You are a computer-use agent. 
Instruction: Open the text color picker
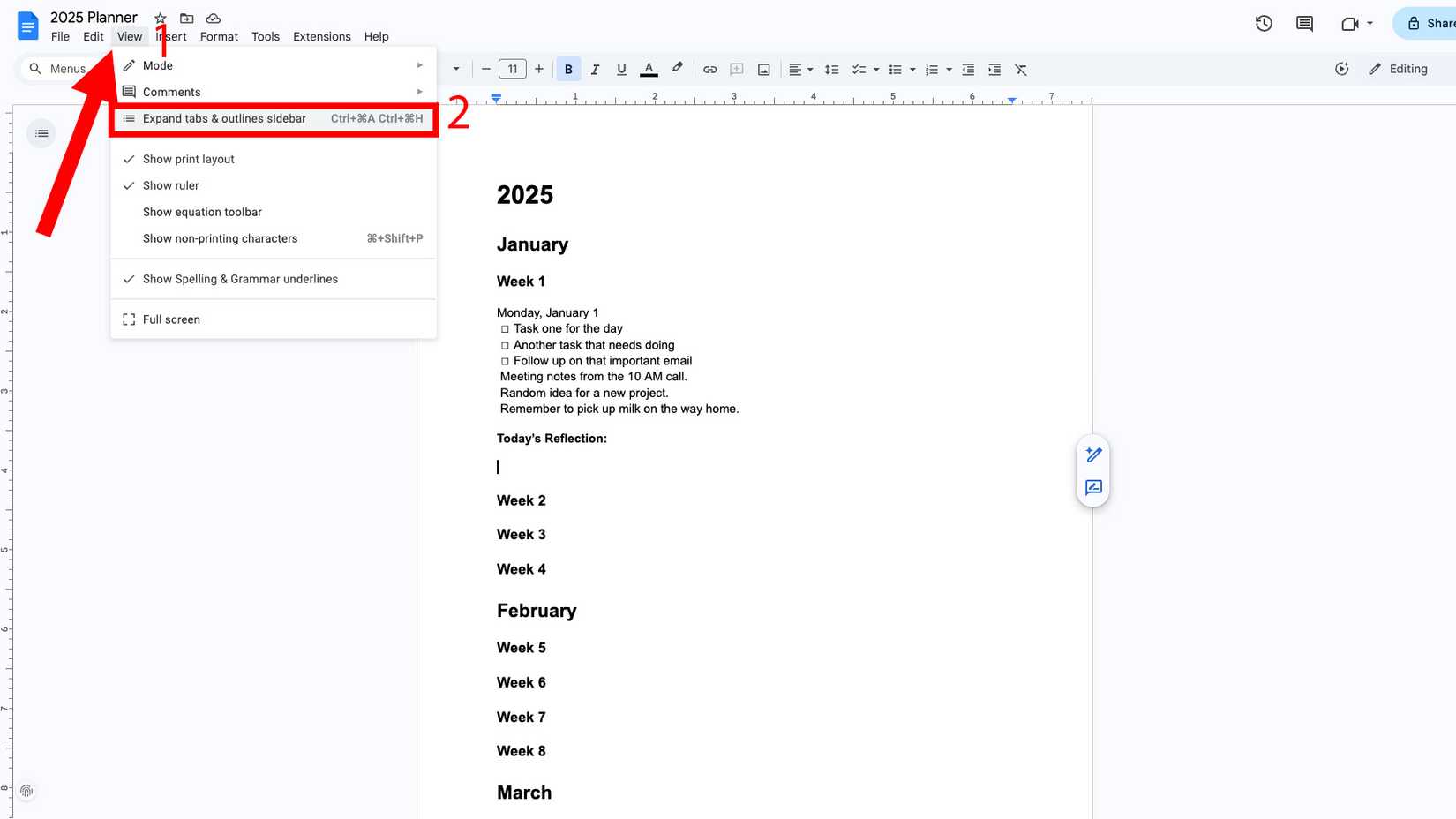point(649,69)
